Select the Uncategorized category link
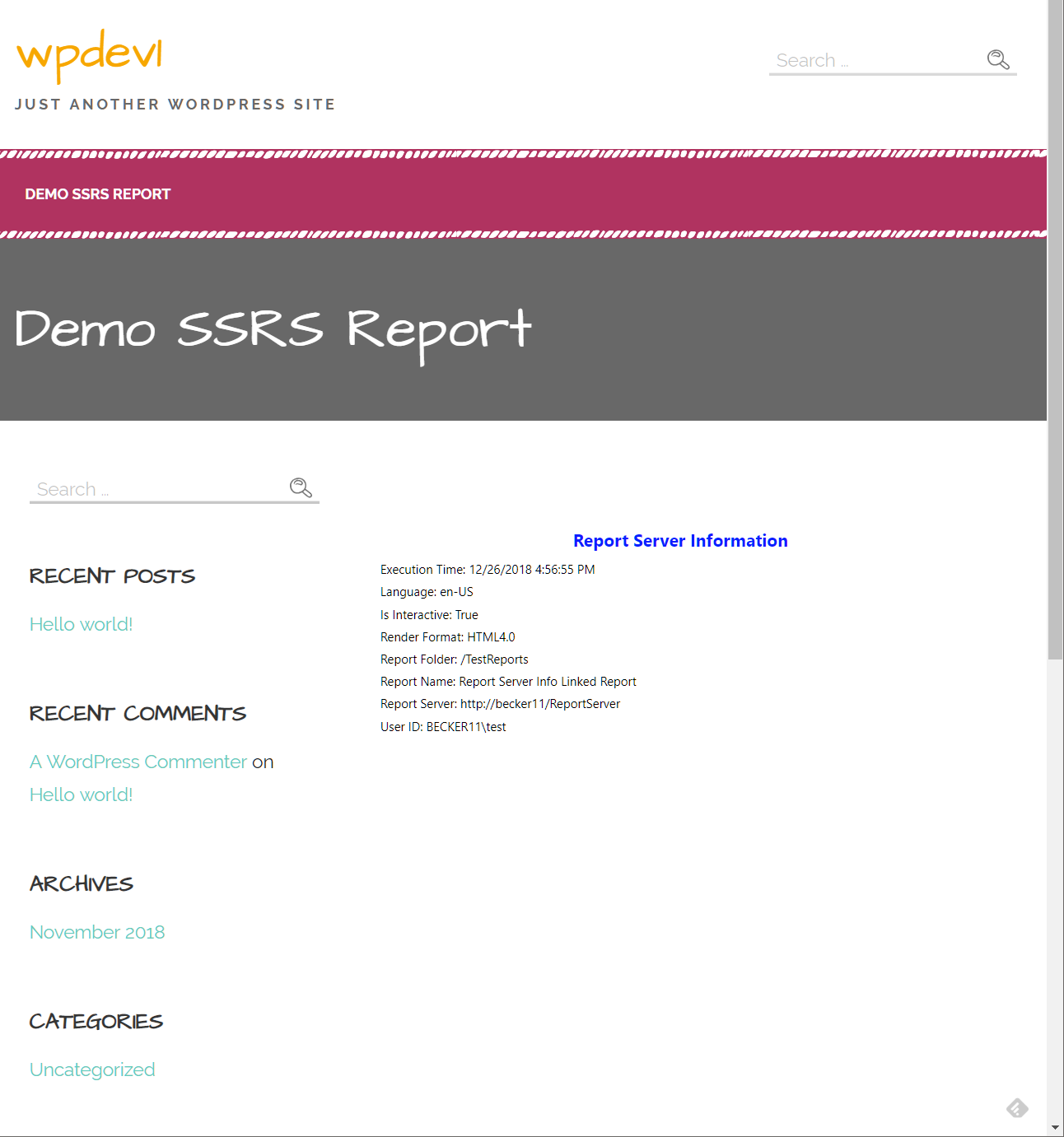The width and height of the screenshot is (1064, 1137). point(92,1069)
